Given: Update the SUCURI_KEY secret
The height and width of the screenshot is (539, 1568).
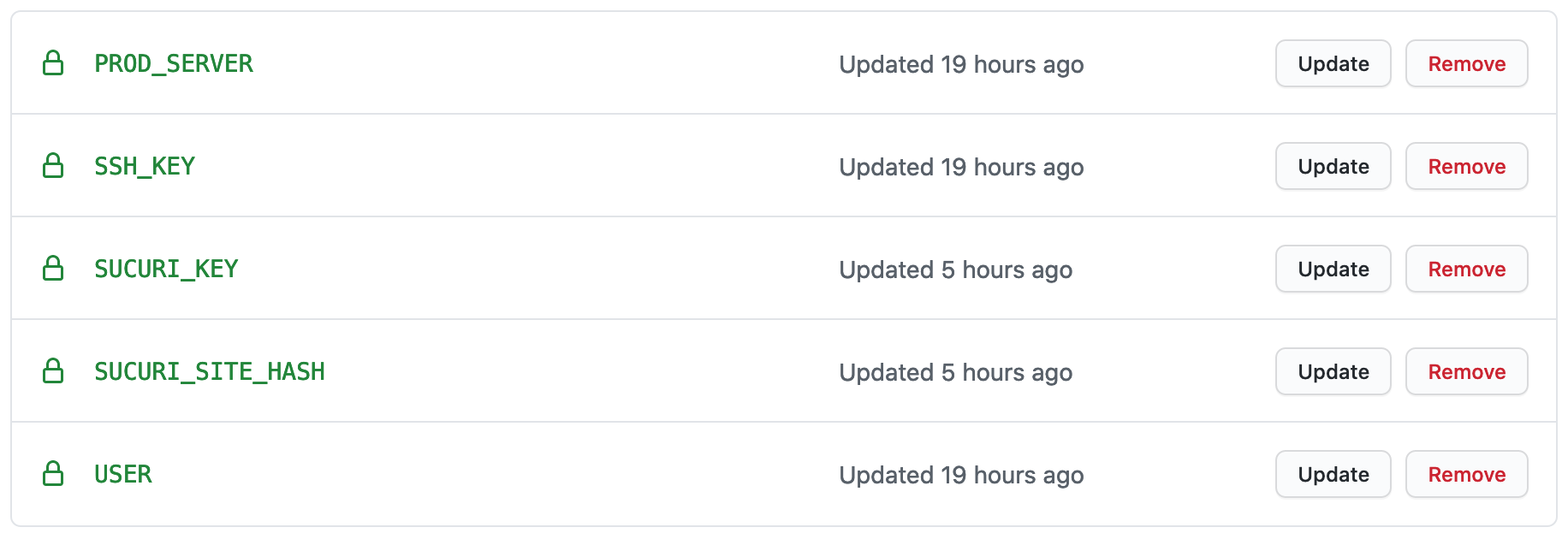Looking at the screenshot, I should [x=1333, y=269].
